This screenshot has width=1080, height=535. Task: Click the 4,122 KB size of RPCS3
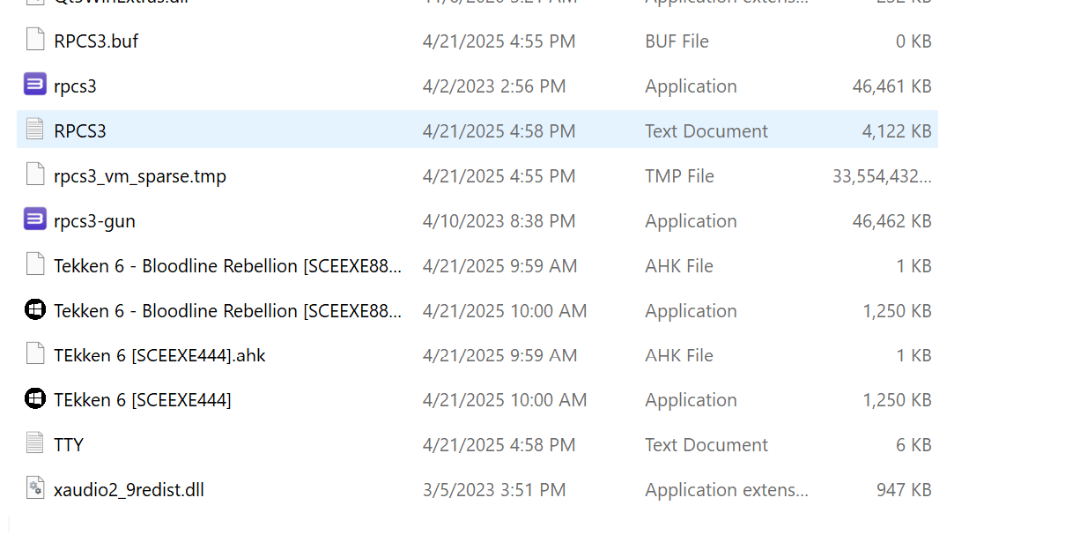(x=896, y=131)
